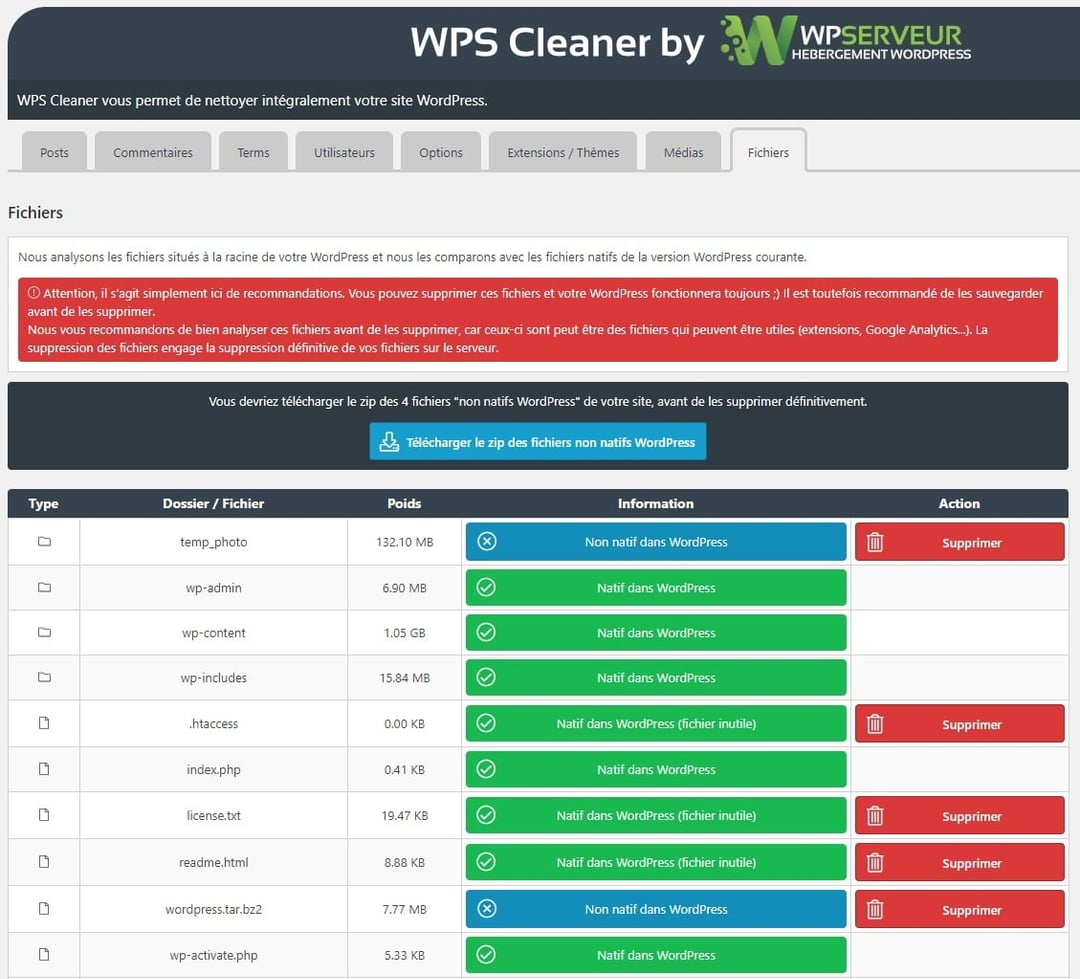Click the trash icon for wordpress.tar.bz2

click(x=875, y=909)
